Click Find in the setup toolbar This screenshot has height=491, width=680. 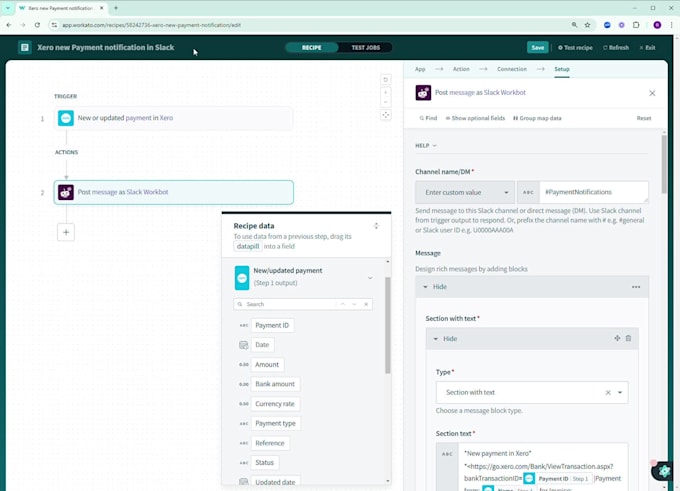click(428, 118)
